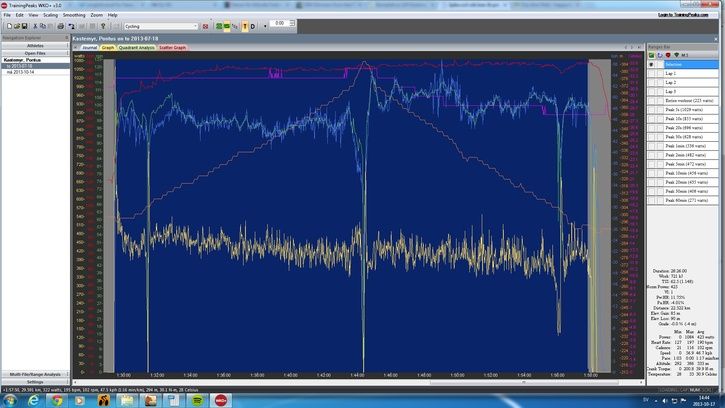Image resolution: width=725 pixels, height=408 pixels.
Task: Switch to the Quadrant Analysis tab
Action: [x=137, y=47]
